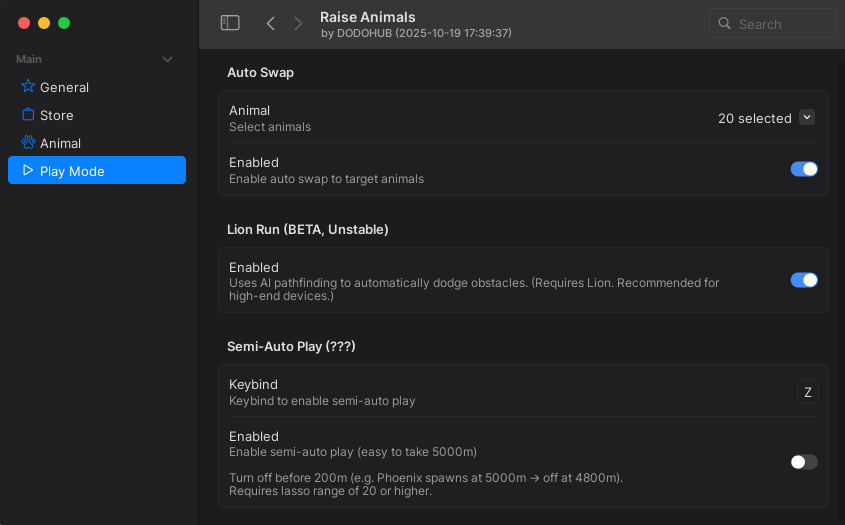Image resolution: width=845 pixels, height=525 pixels.
Task: Change the Z keybind button
Action: pos(808,392)
